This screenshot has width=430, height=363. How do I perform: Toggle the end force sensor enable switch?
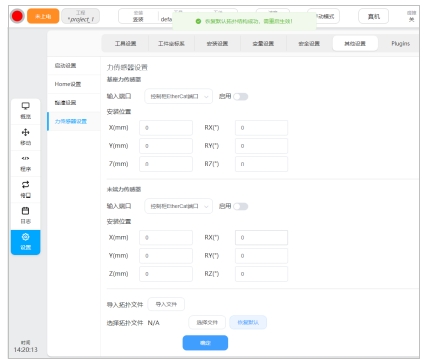tap(241, 206)
